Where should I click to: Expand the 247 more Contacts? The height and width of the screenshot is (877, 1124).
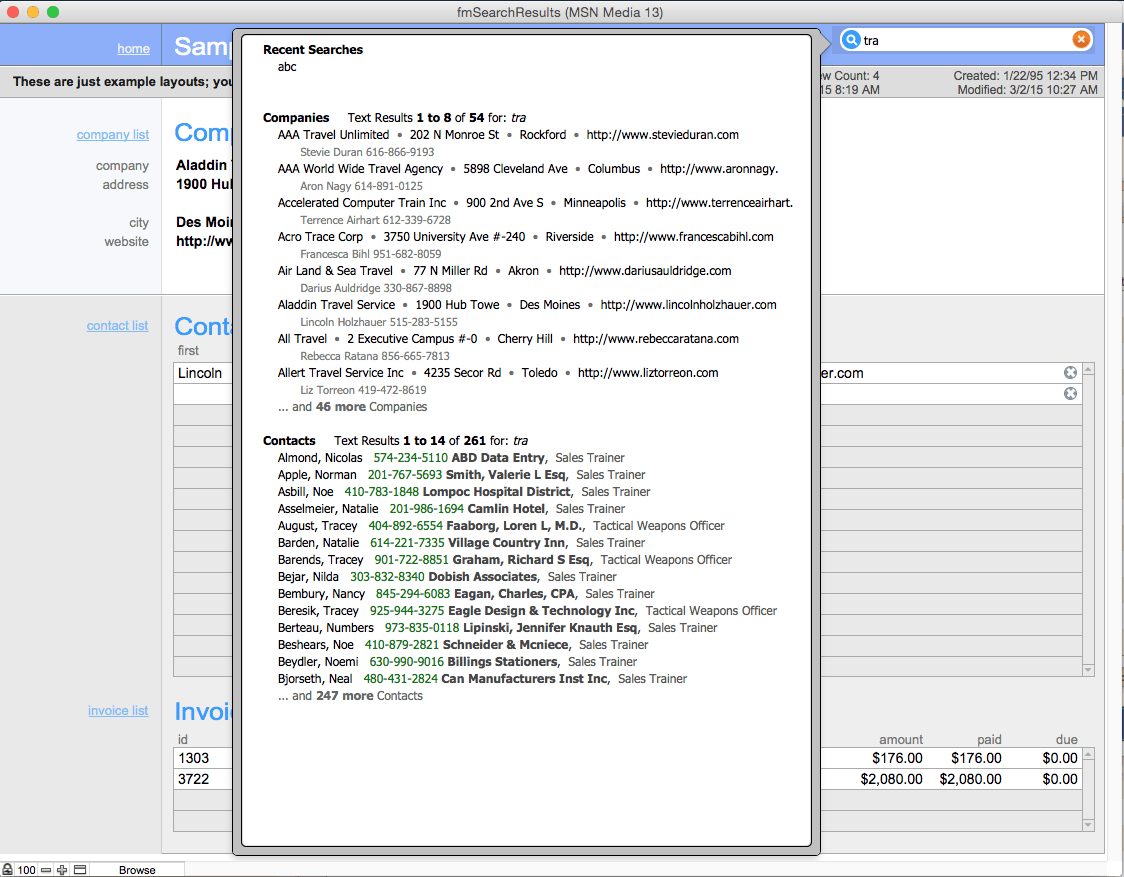pos(350,696)
